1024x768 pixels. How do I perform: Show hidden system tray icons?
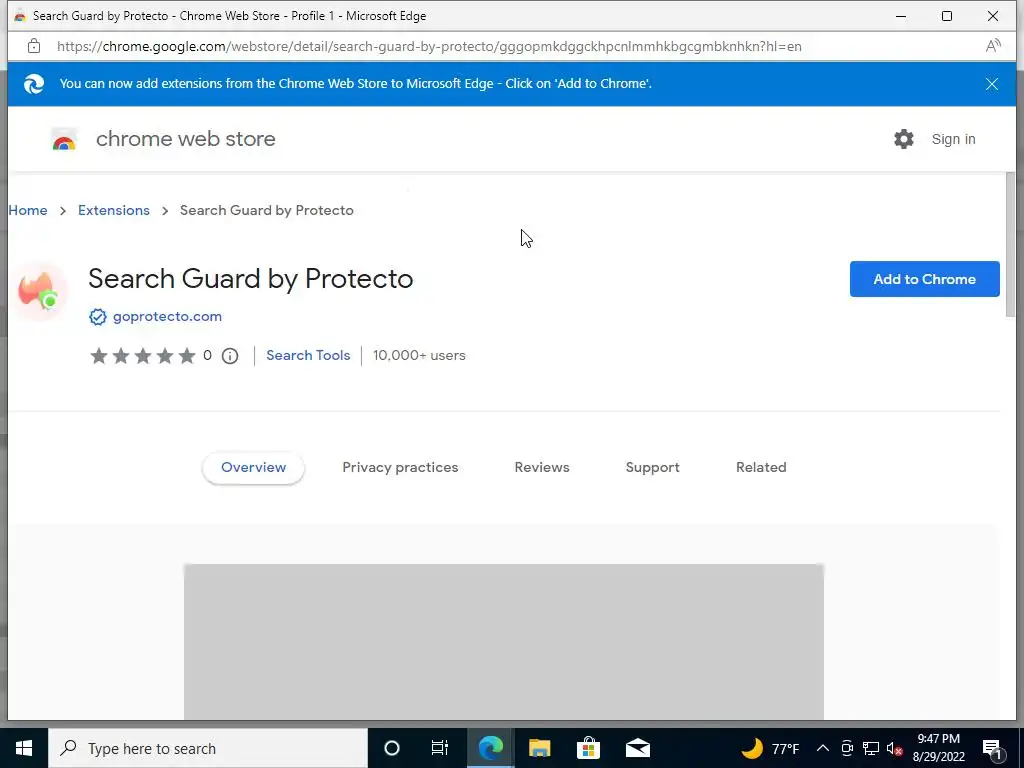(823, 748)
